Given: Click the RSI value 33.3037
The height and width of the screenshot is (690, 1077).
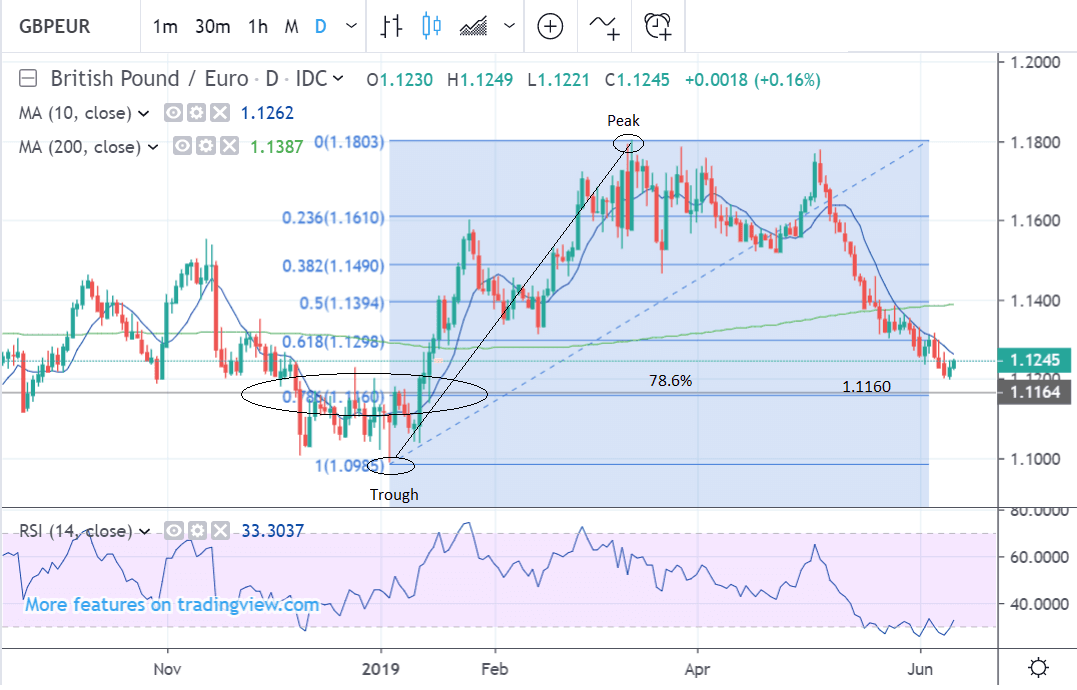Looking at the screenshot, I should [x=273, y=531].
